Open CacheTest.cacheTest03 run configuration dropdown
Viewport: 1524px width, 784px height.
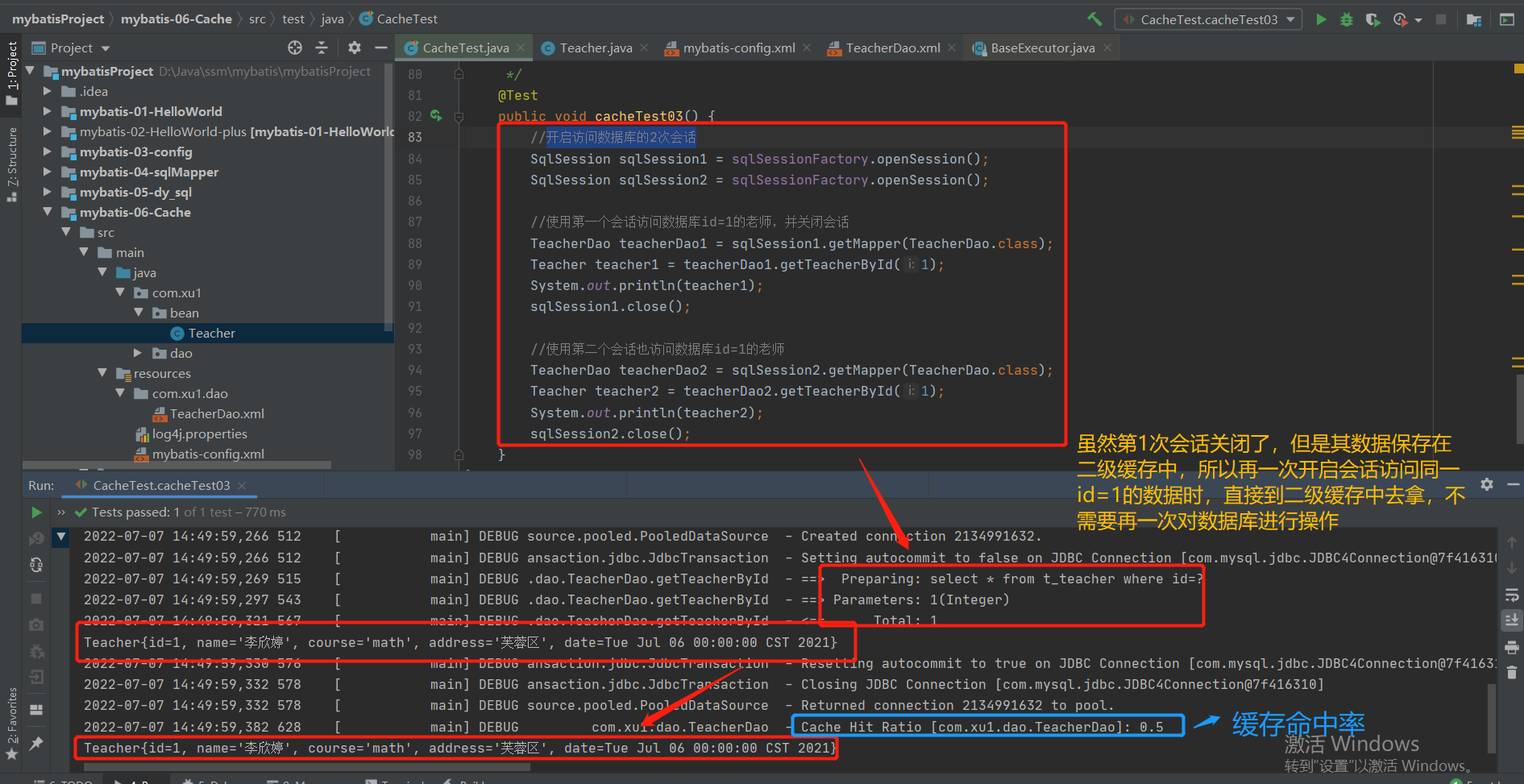click(1208, 19)
